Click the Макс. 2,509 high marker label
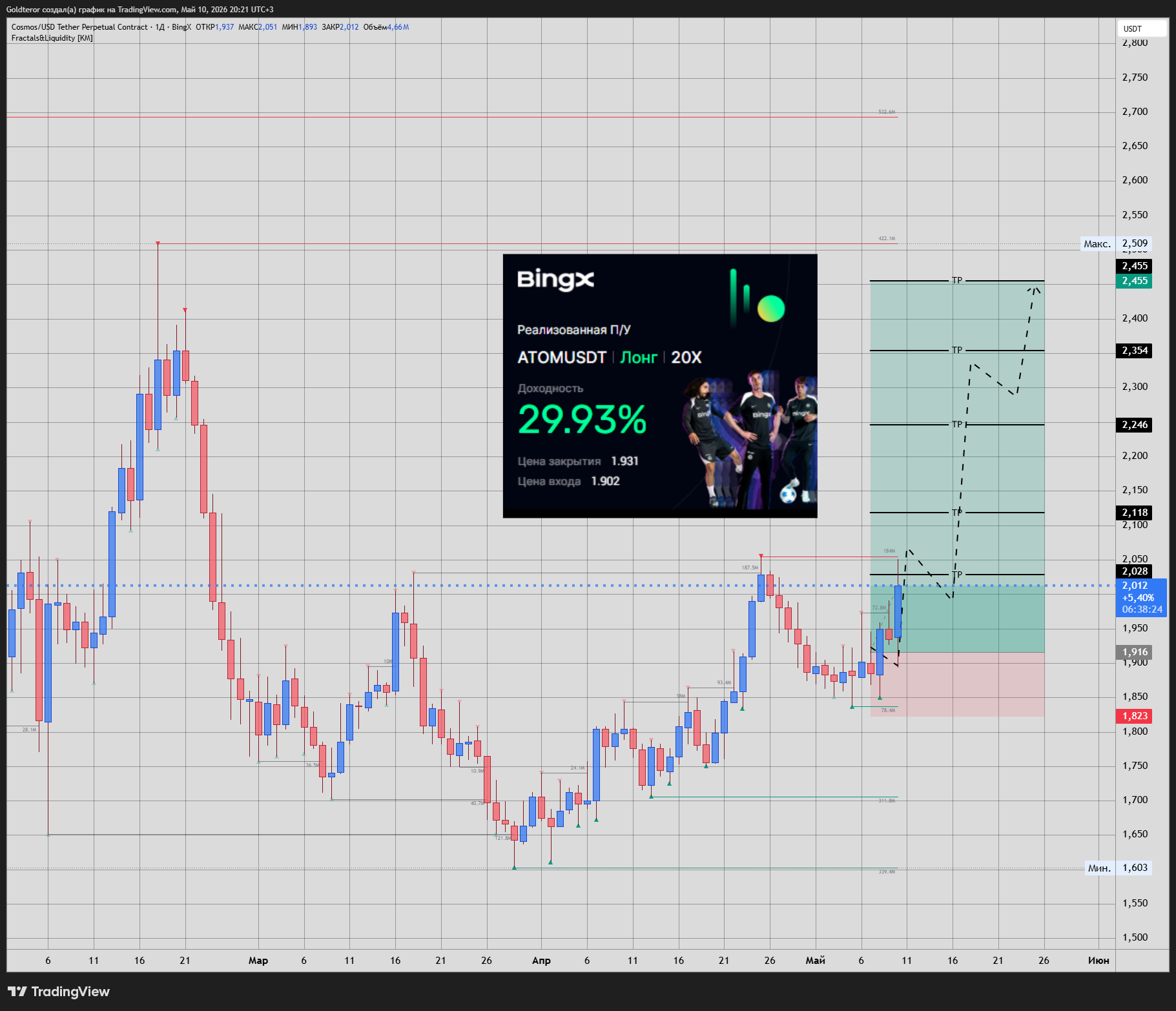Viewport: 1176px width, 1011px height. [x=1116, y=244]
